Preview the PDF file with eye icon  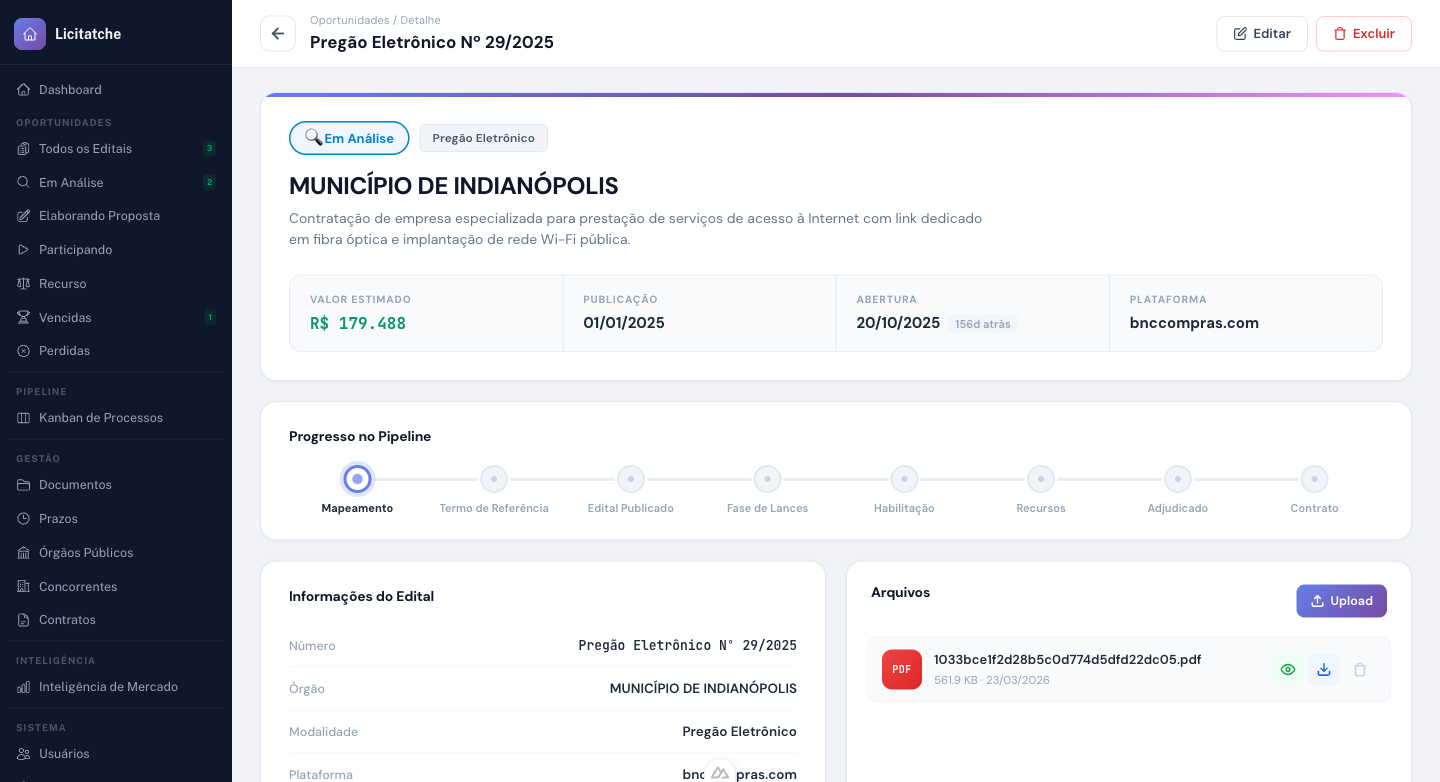[1288, 670]
